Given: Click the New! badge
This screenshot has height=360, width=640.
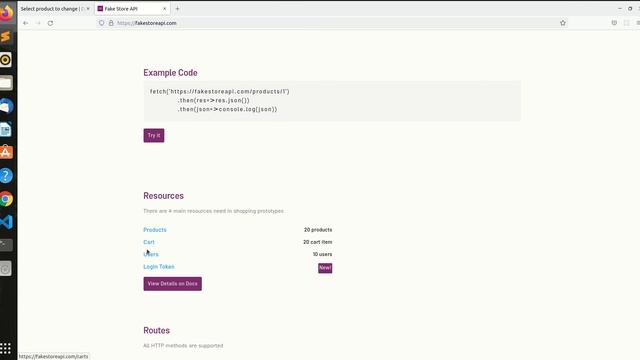Looking at the screenshot, I should pyautogui.click(x=325, y=268).
